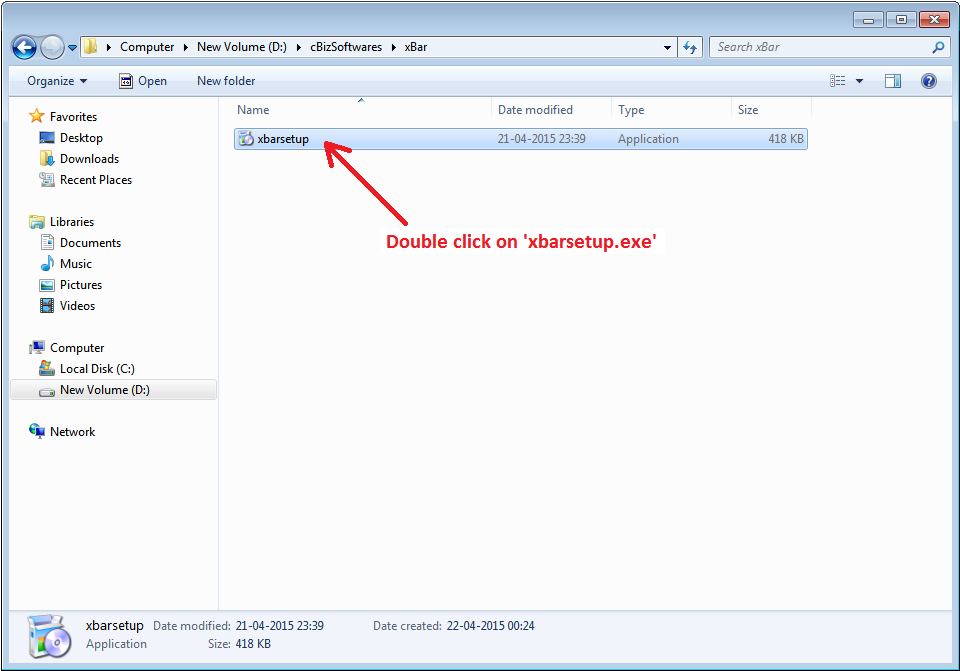Click the Network icon in sidebar

pos(37,432)
